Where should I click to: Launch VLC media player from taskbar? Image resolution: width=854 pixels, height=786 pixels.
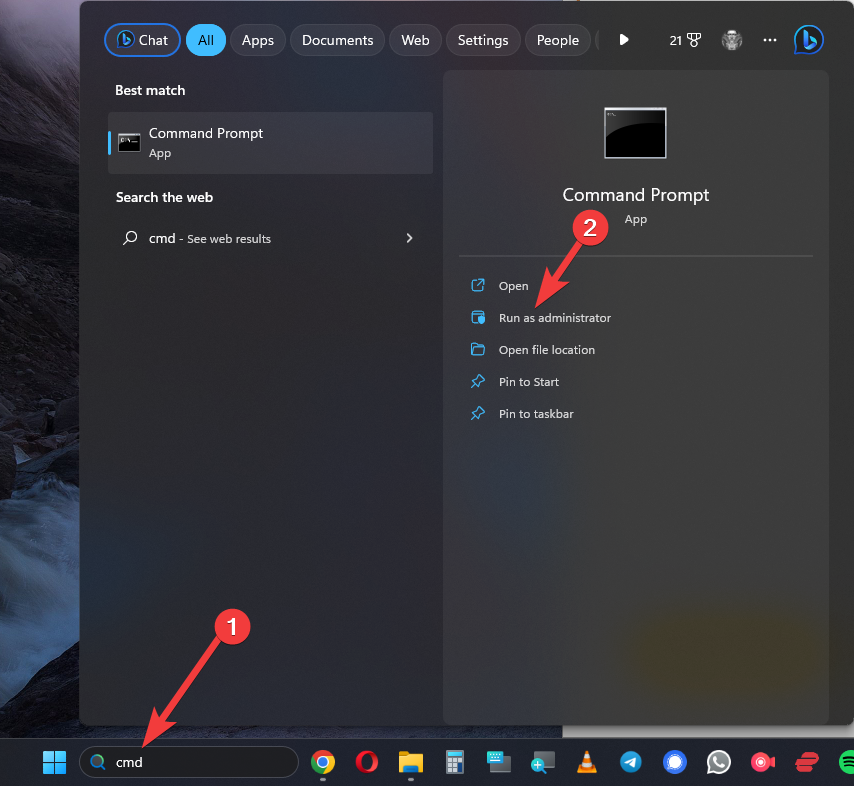(587, 763)
